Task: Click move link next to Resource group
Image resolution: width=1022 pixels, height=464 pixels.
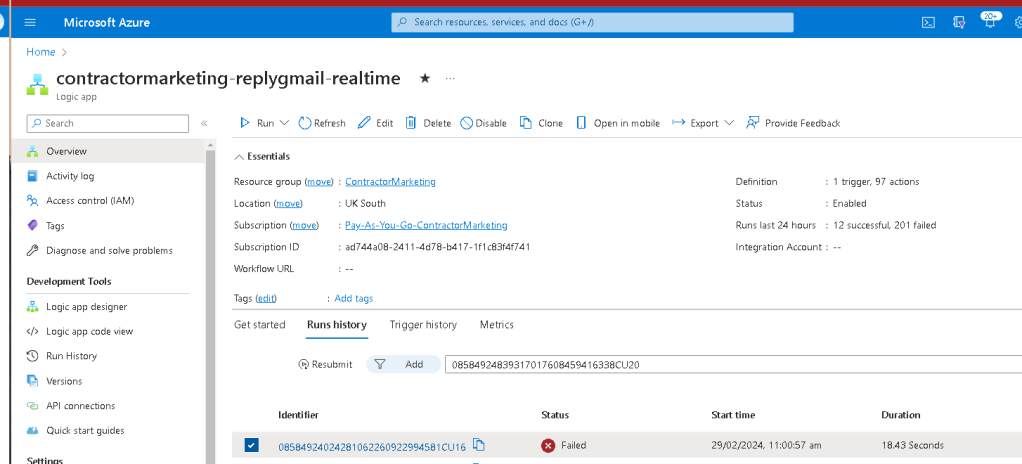Action: (319, 182)
